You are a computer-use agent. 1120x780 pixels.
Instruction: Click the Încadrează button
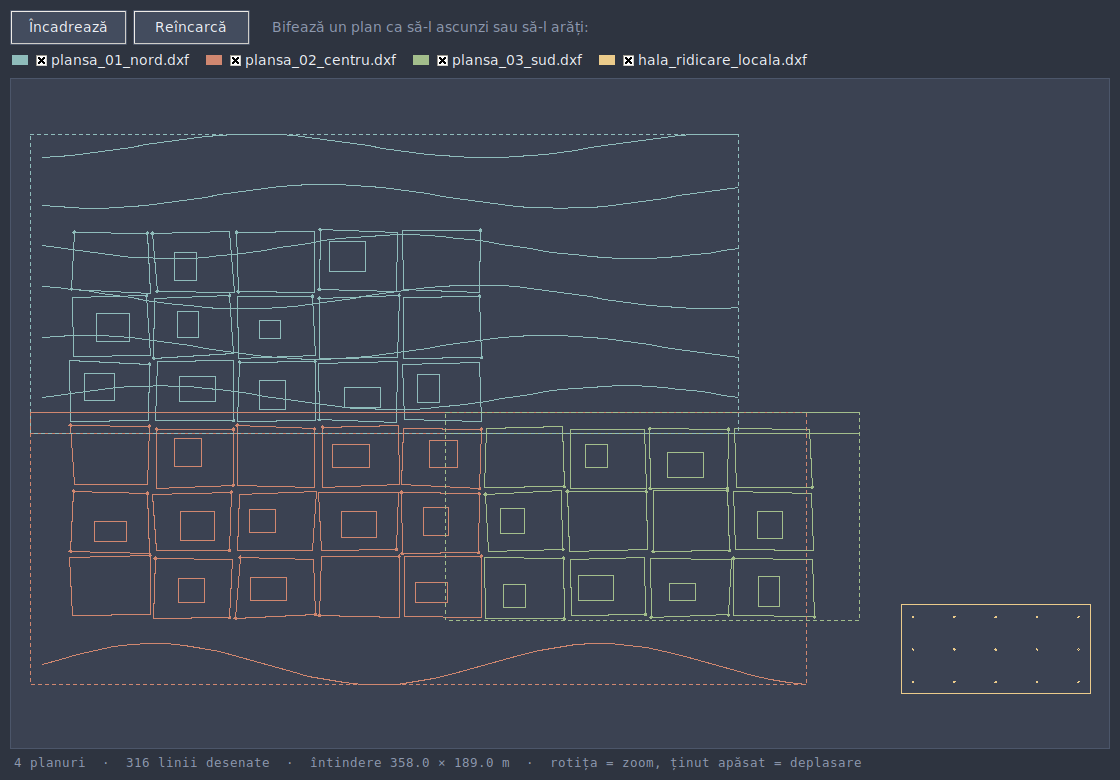pyautogui.click(x=69, y=27)
